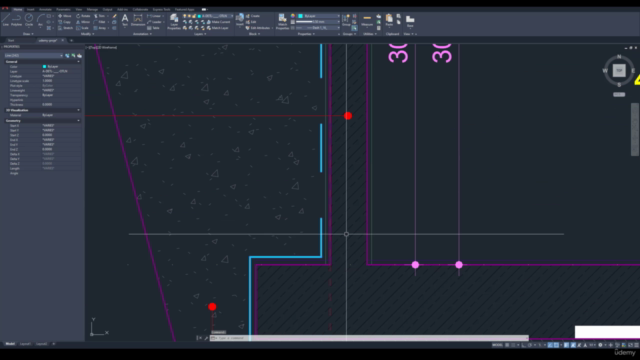The height and width of the screenshot is (360, 640).
Task: Select the Dimension tool
Action: (138, 20)
